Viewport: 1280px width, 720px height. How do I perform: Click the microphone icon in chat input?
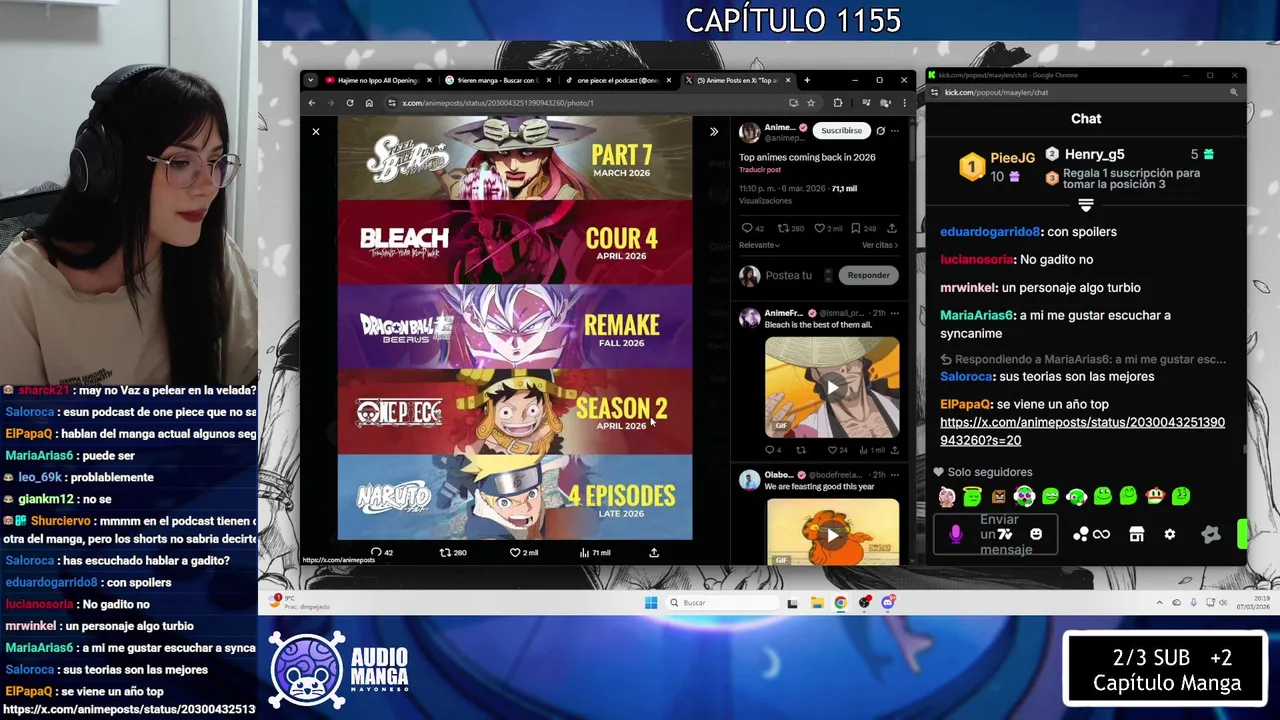(x=956, y=535)
